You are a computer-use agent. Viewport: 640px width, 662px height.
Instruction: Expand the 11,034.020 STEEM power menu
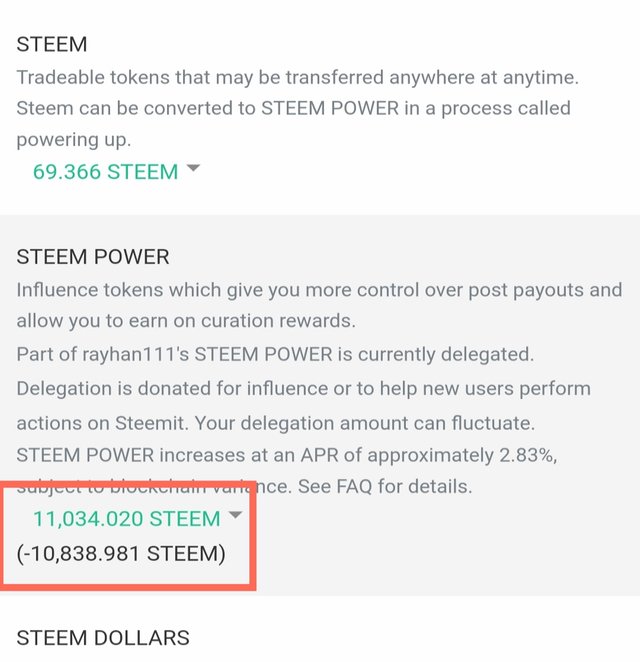tap(126, 518)
